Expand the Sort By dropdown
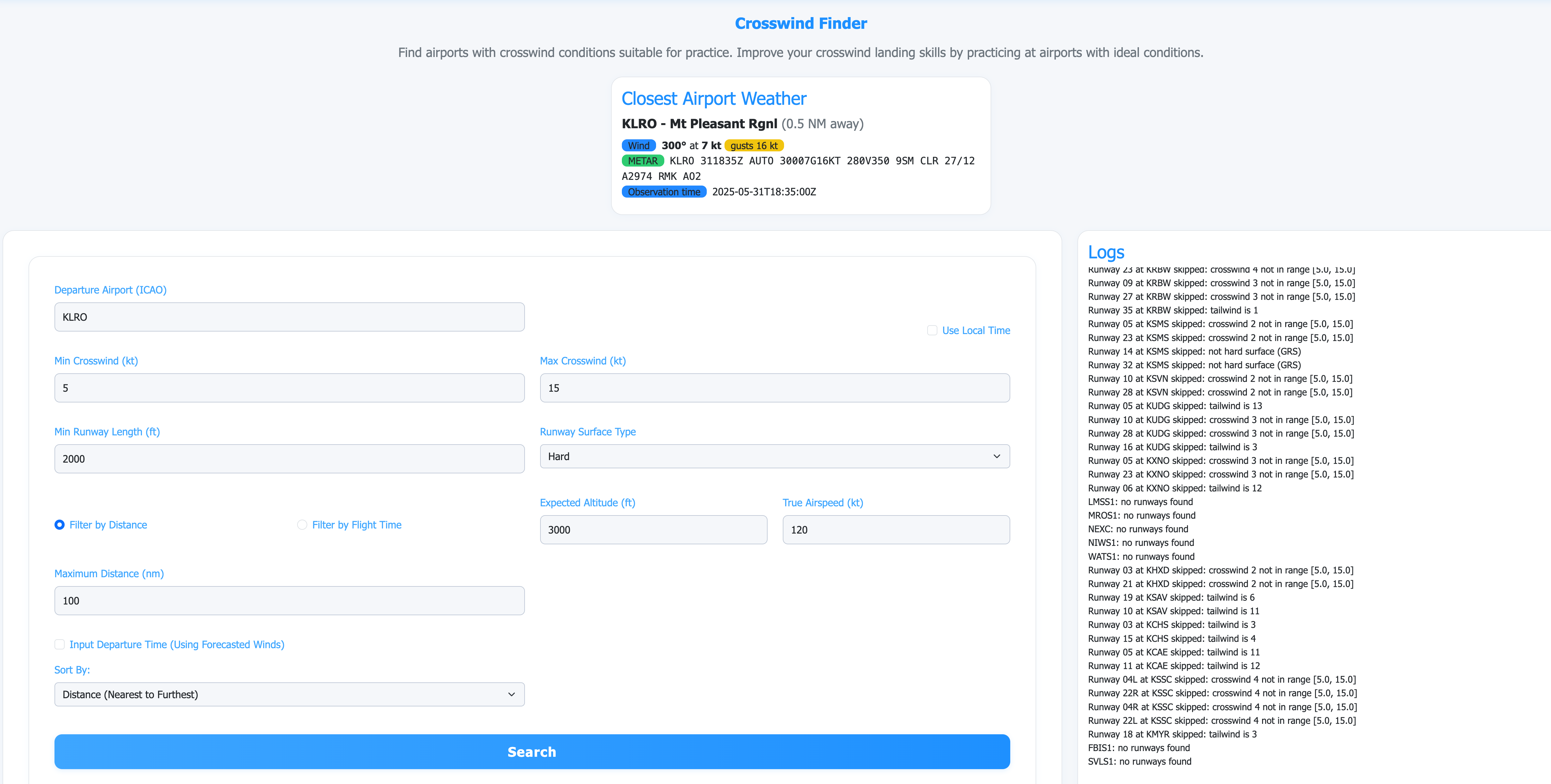The width and height of the screenshot is (1551, 784). (x=289, y=694)
